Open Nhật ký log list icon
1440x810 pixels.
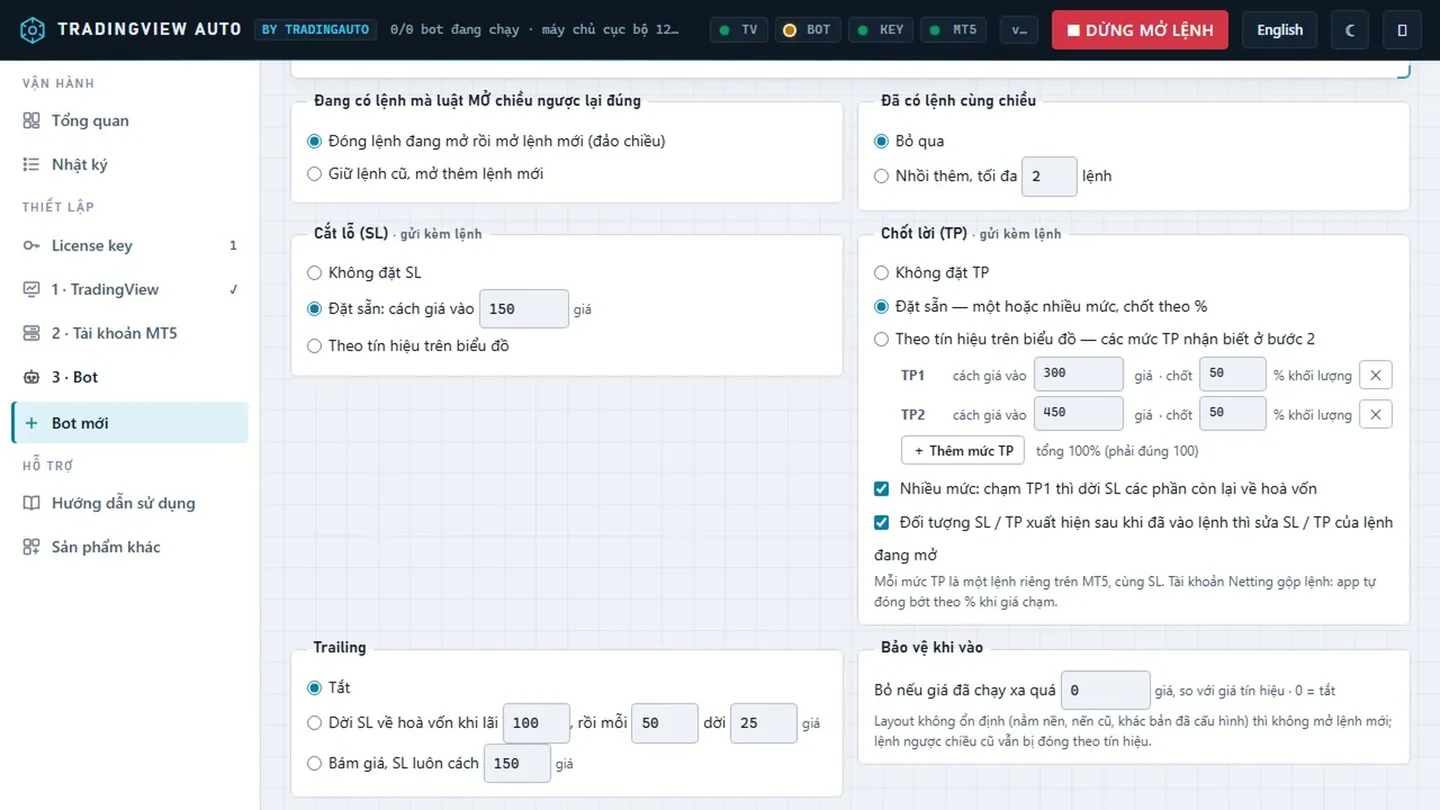[x=31, y=164]
